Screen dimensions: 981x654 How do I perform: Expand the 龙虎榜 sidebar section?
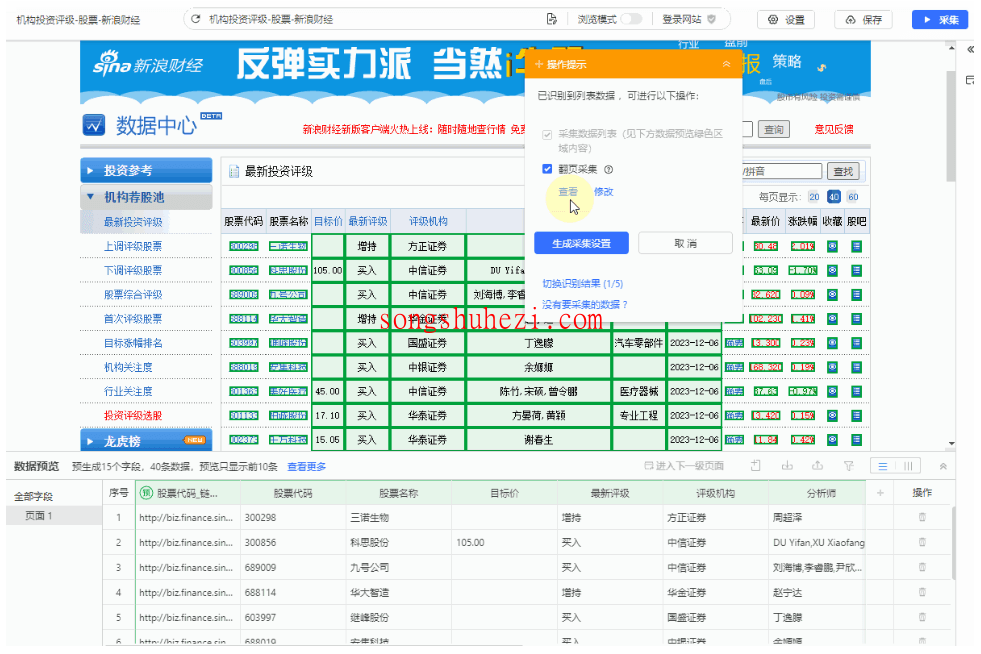146,441
